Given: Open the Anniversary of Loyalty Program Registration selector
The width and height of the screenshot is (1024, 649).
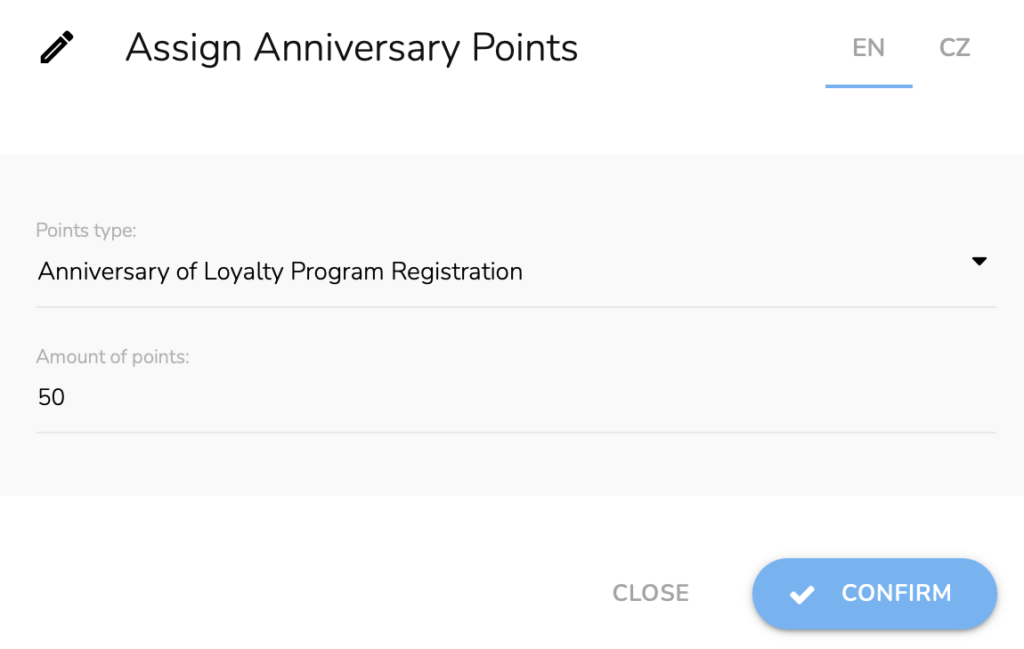Looking at the screenshot, I should coord(516,271).
